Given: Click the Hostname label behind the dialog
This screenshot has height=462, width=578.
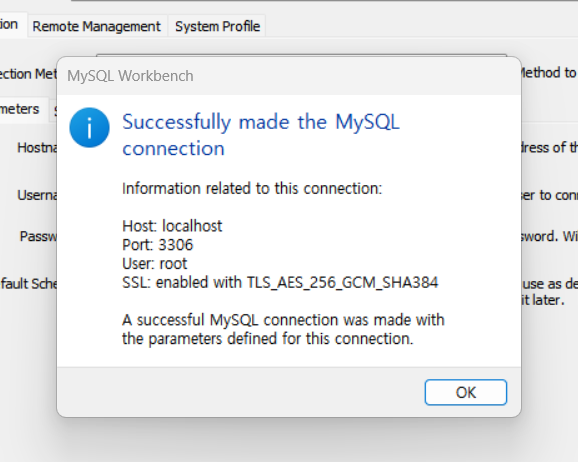Looking at the screenshot, I should point(37,147).
